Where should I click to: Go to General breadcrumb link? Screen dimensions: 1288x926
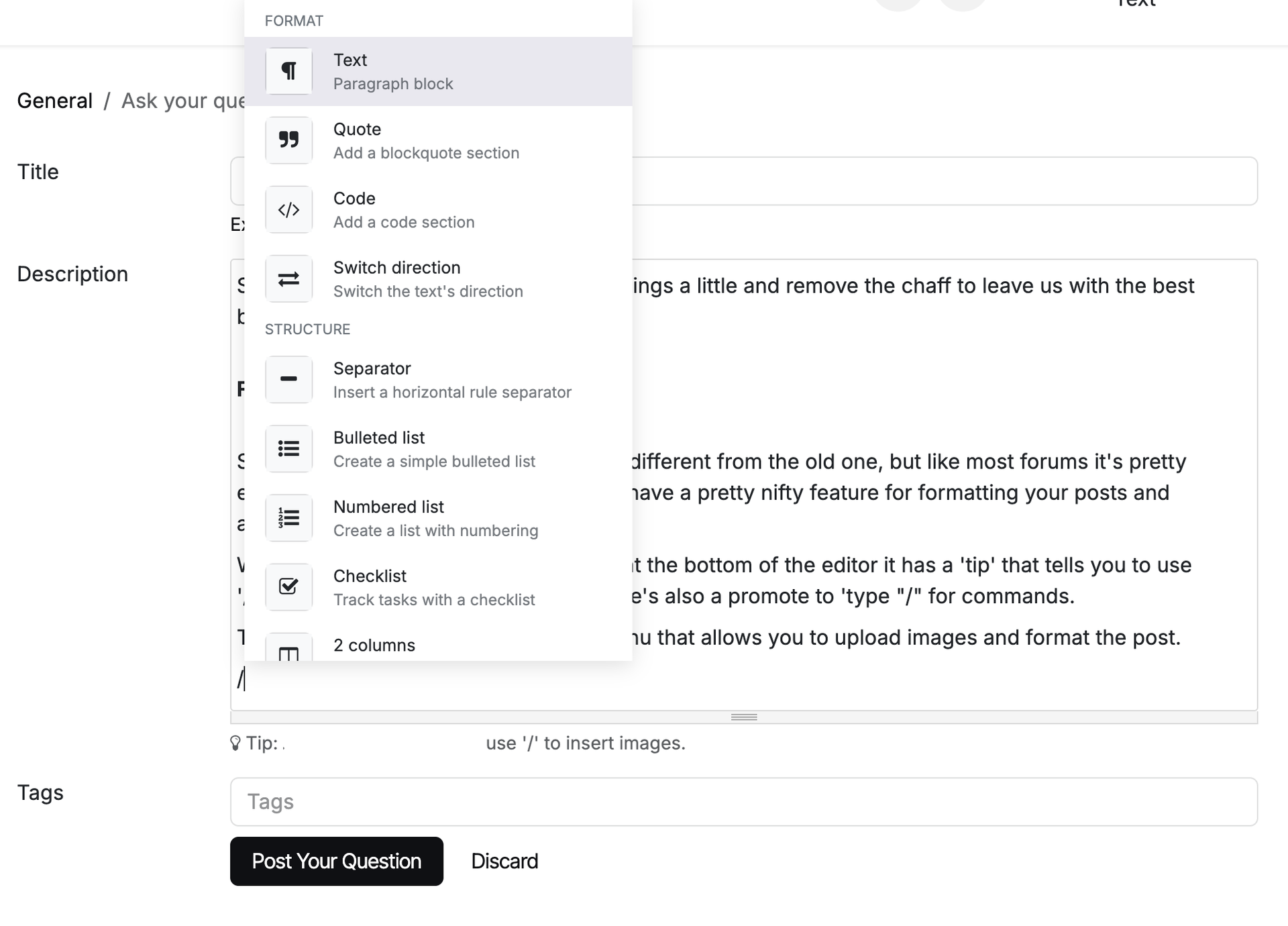(x=55, y=101)
